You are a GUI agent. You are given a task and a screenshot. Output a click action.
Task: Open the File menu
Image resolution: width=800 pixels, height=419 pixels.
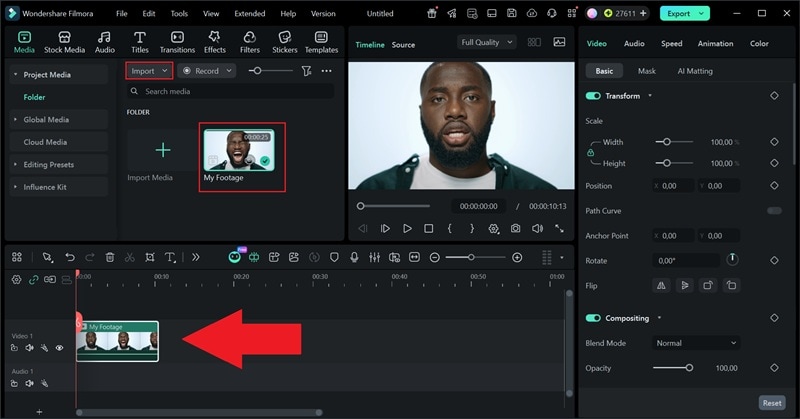pos(121,14)
